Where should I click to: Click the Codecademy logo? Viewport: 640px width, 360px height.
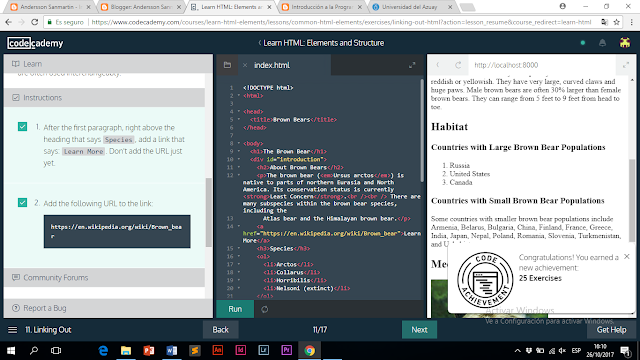pos(35,43)
